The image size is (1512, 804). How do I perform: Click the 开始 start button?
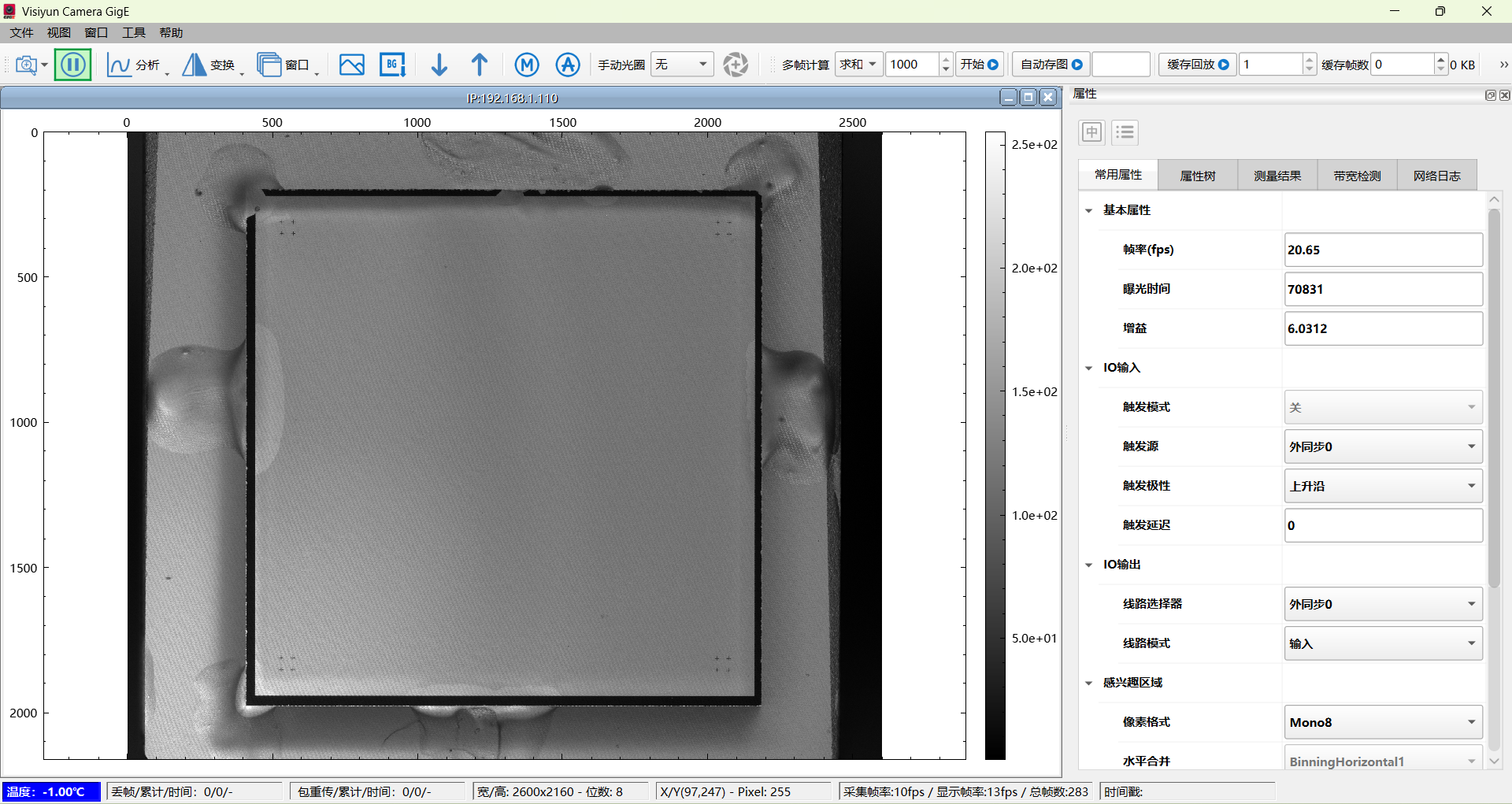(x=980, y=65)
